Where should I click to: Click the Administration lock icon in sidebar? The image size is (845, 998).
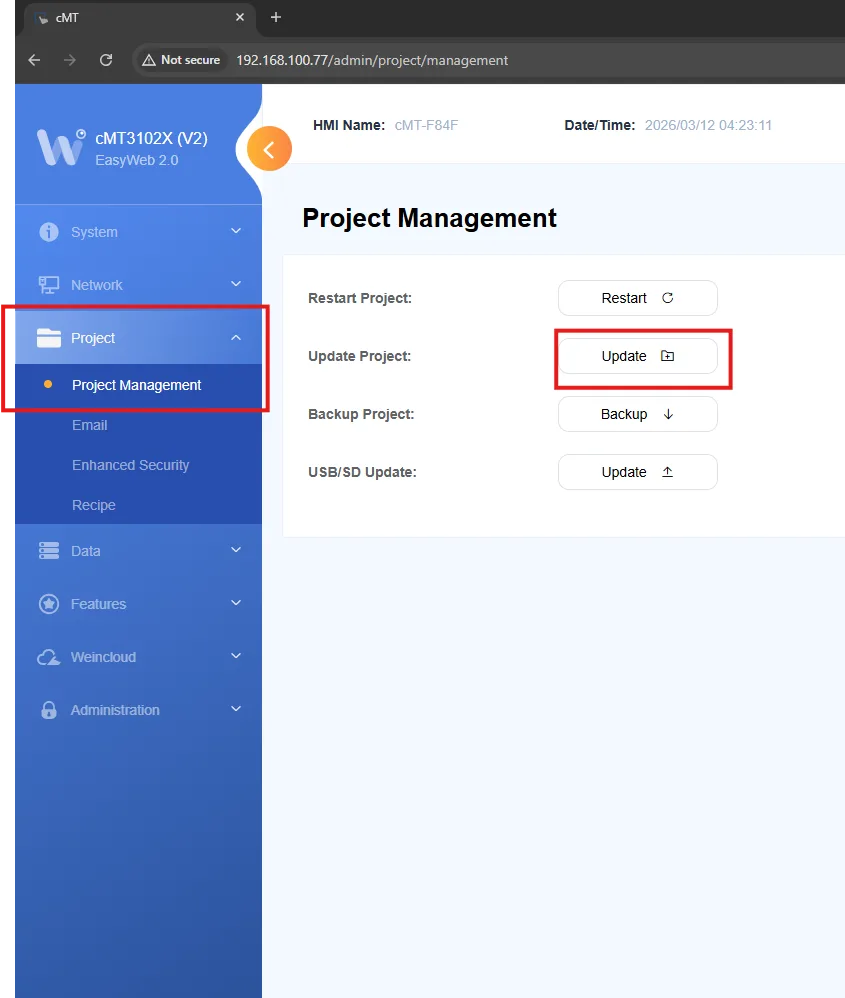click(x=49, y=710)
